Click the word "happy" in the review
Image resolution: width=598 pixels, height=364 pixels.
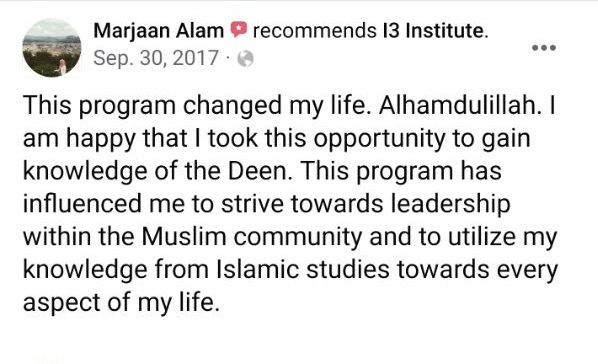pyautogui.click(x=101, y=139)
